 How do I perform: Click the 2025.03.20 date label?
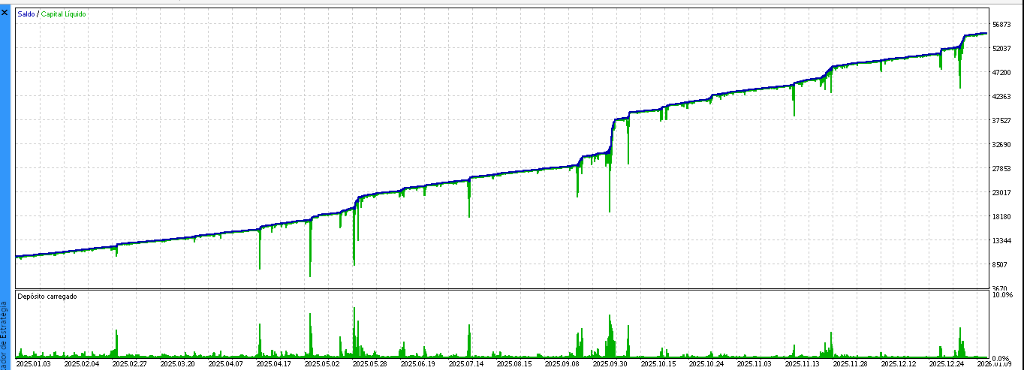point(178,364)
